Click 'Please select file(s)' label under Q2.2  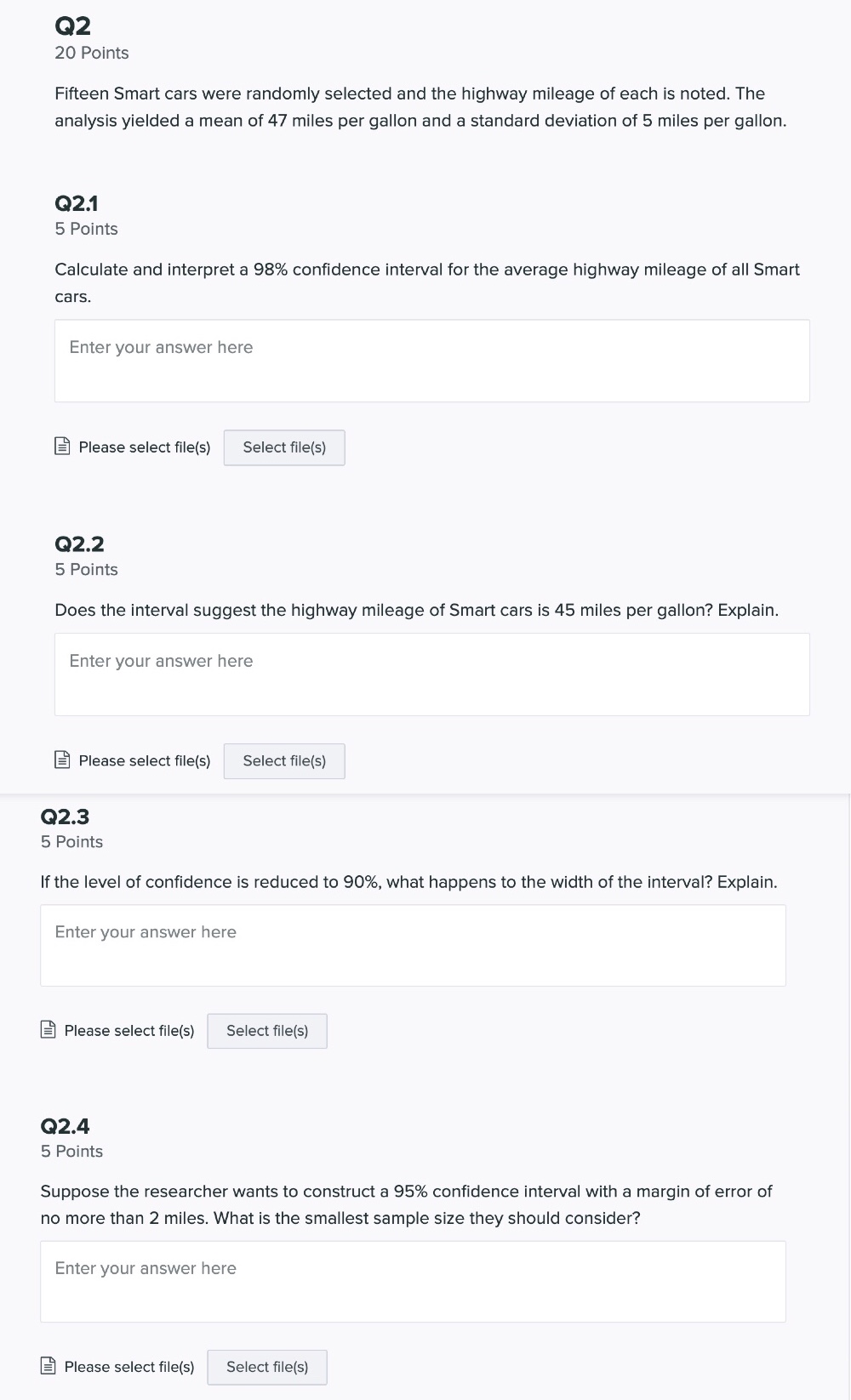(x=144, y=761)
